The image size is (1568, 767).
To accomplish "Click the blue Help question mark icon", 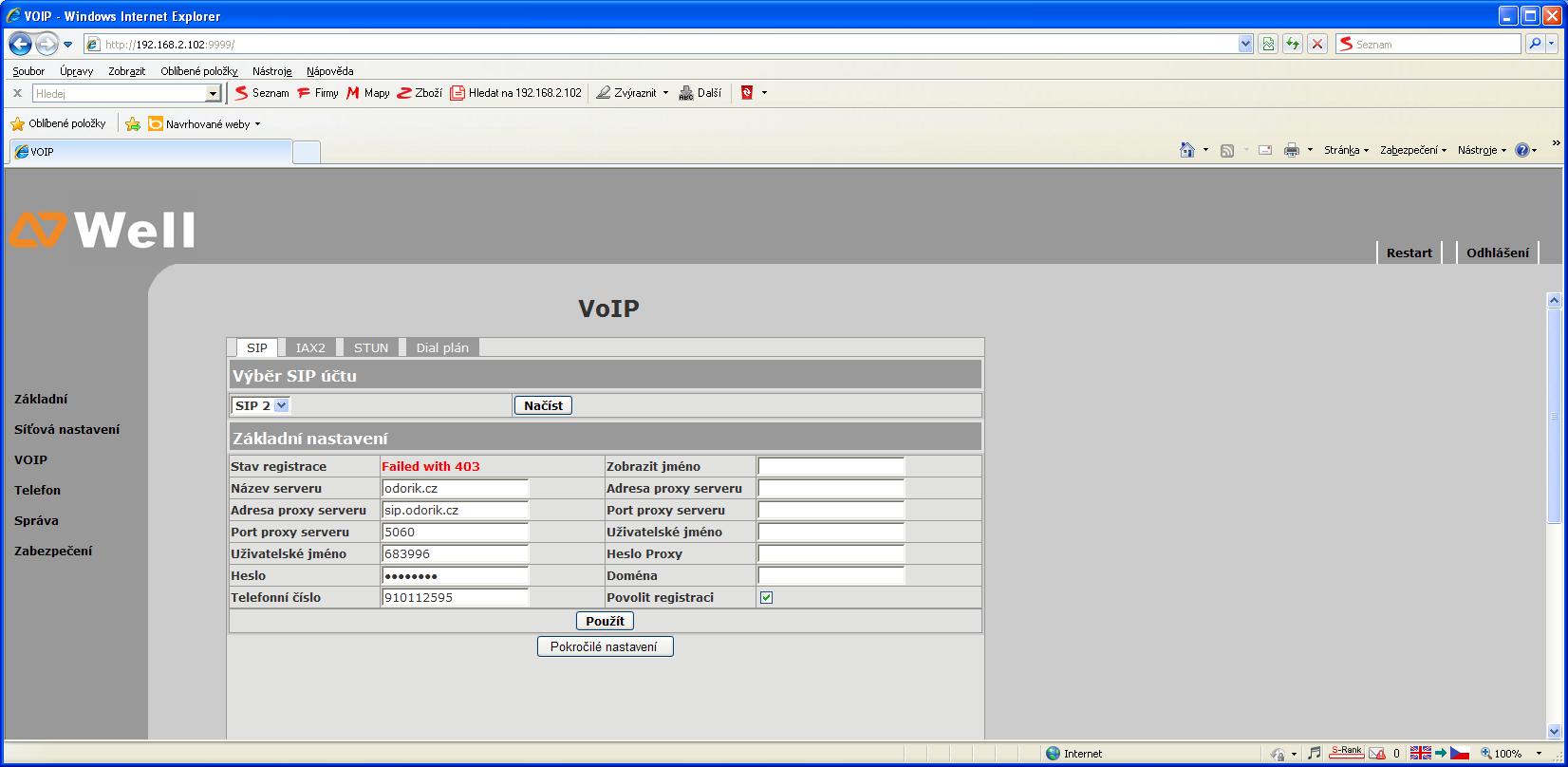I will [x=1522, y=150].
